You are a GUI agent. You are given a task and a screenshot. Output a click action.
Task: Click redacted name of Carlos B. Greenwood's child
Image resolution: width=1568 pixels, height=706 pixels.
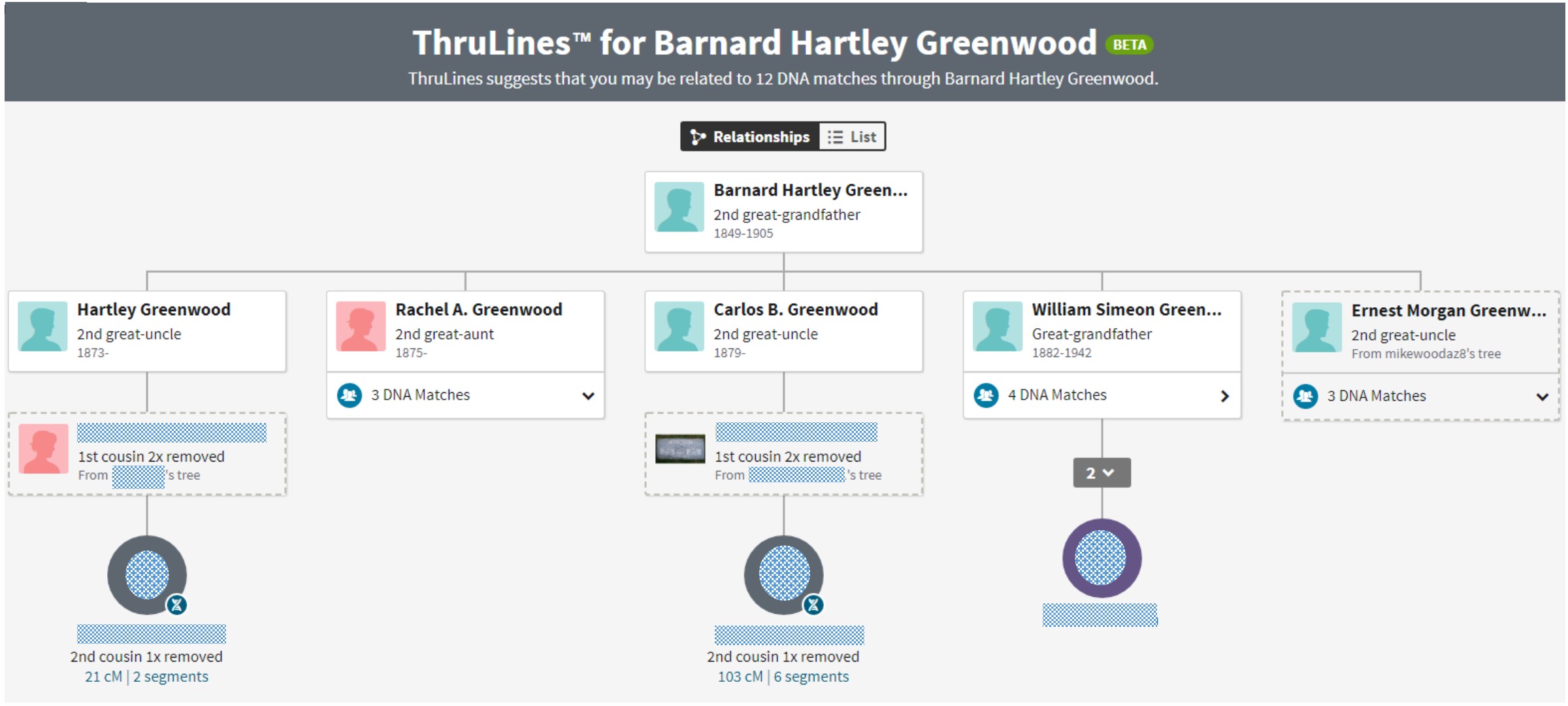coord(796,432)
